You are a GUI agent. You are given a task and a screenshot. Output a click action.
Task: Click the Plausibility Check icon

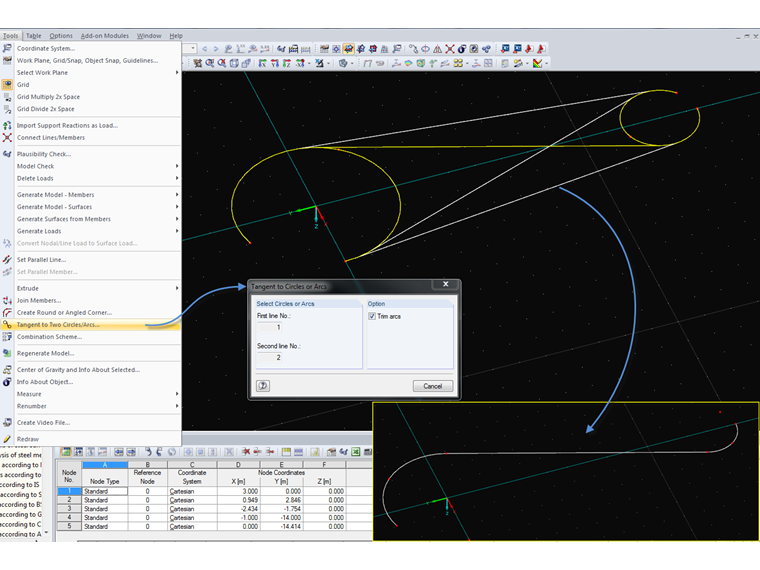pos(7,154)
